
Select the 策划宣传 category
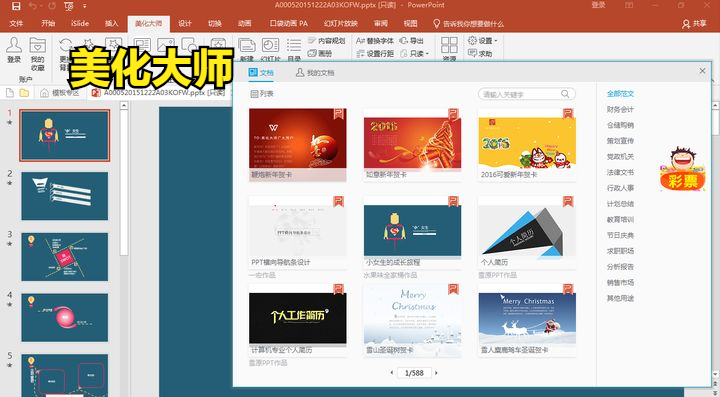[x=620, y=141]
